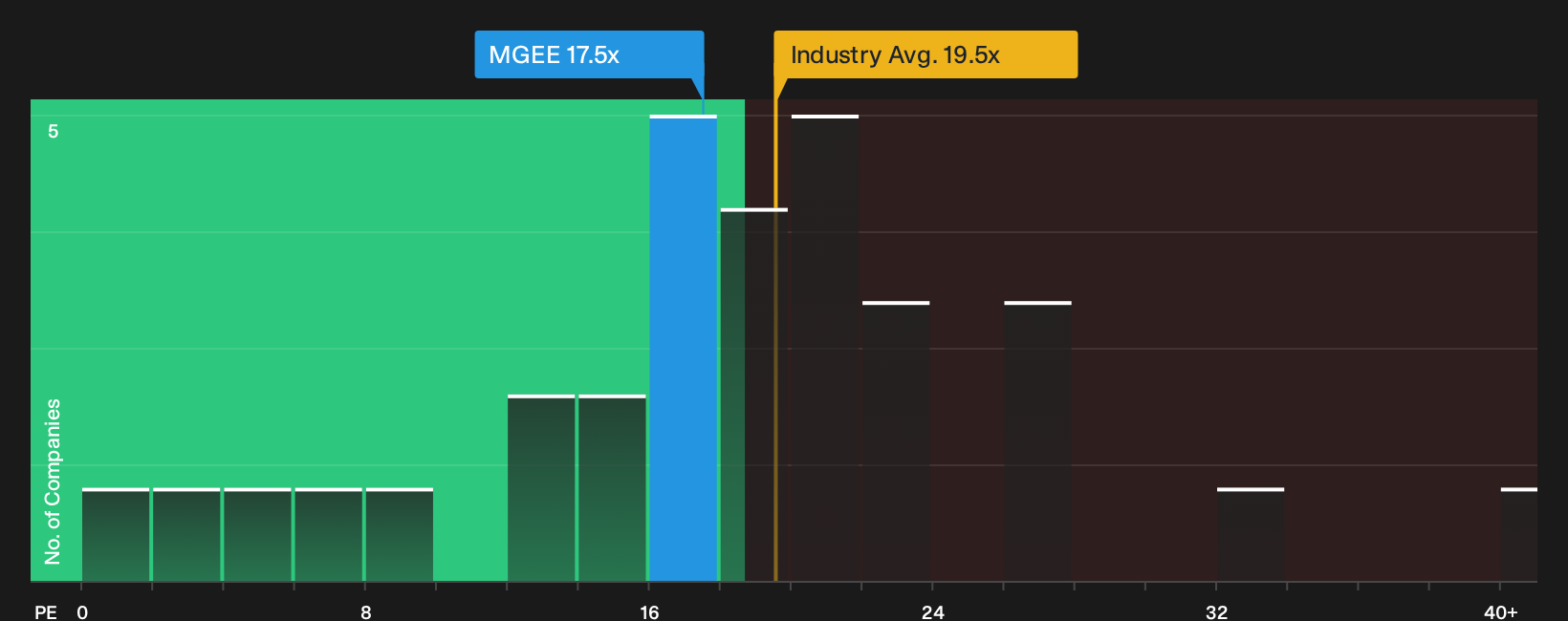Click the y-axis value 5
The image size is (1568, 621).
[54, 131]
